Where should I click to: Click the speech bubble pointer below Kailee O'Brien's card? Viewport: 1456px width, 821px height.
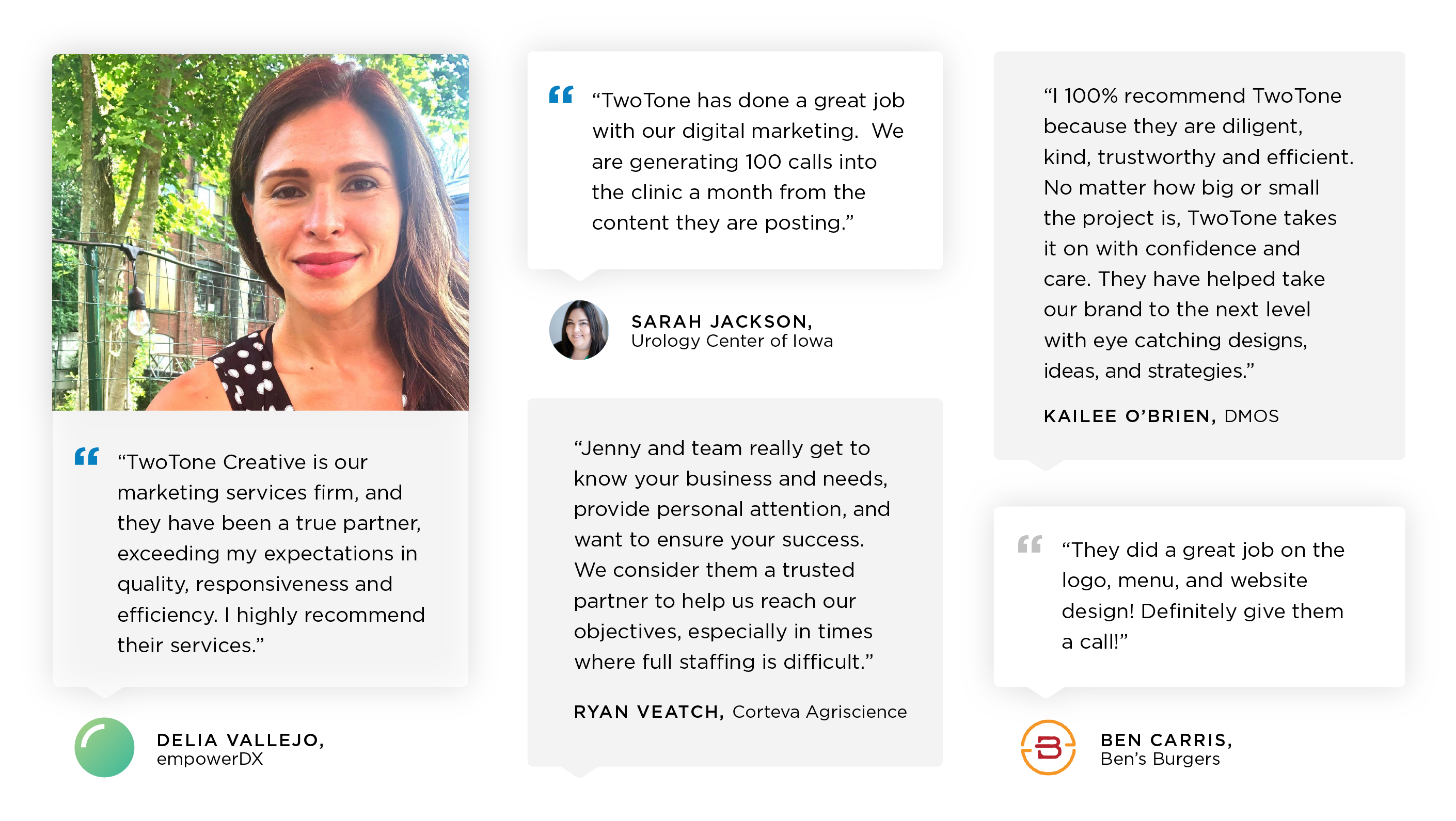point(1045,464)
